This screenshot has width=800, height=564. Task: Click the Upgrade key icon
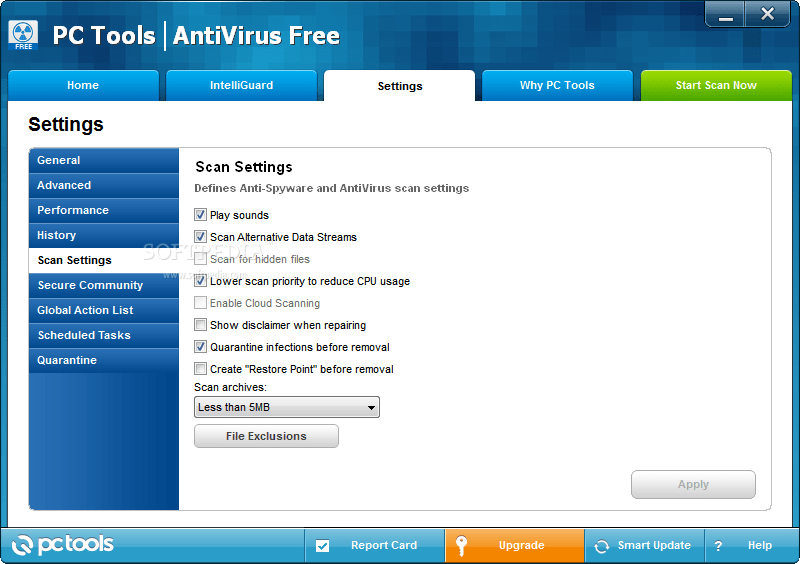[x=461, y=546]
